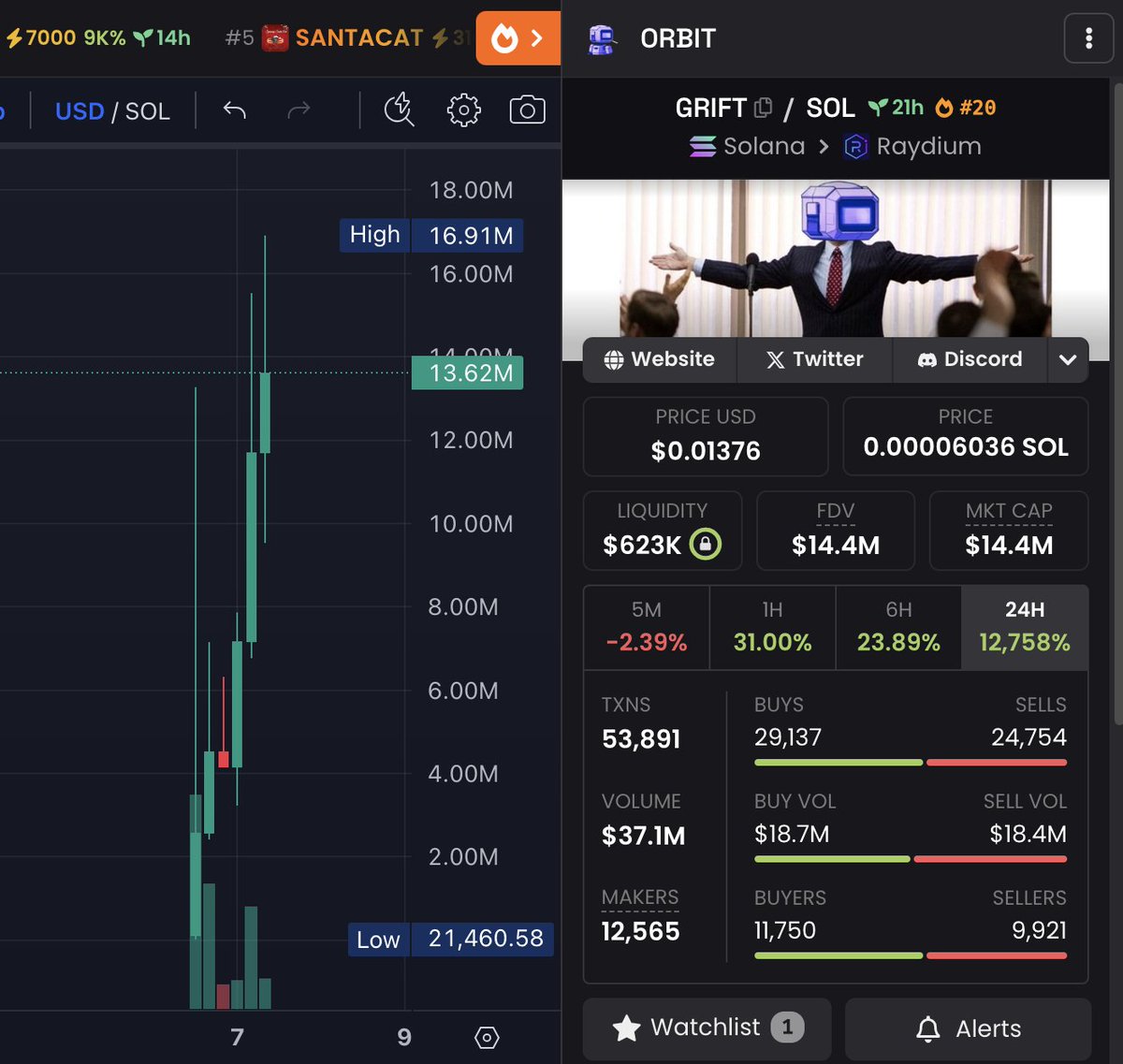This screenshot has width=1123, height=1064.
Task: Click the 21h pair age label
Action: (x=897, y=108)
